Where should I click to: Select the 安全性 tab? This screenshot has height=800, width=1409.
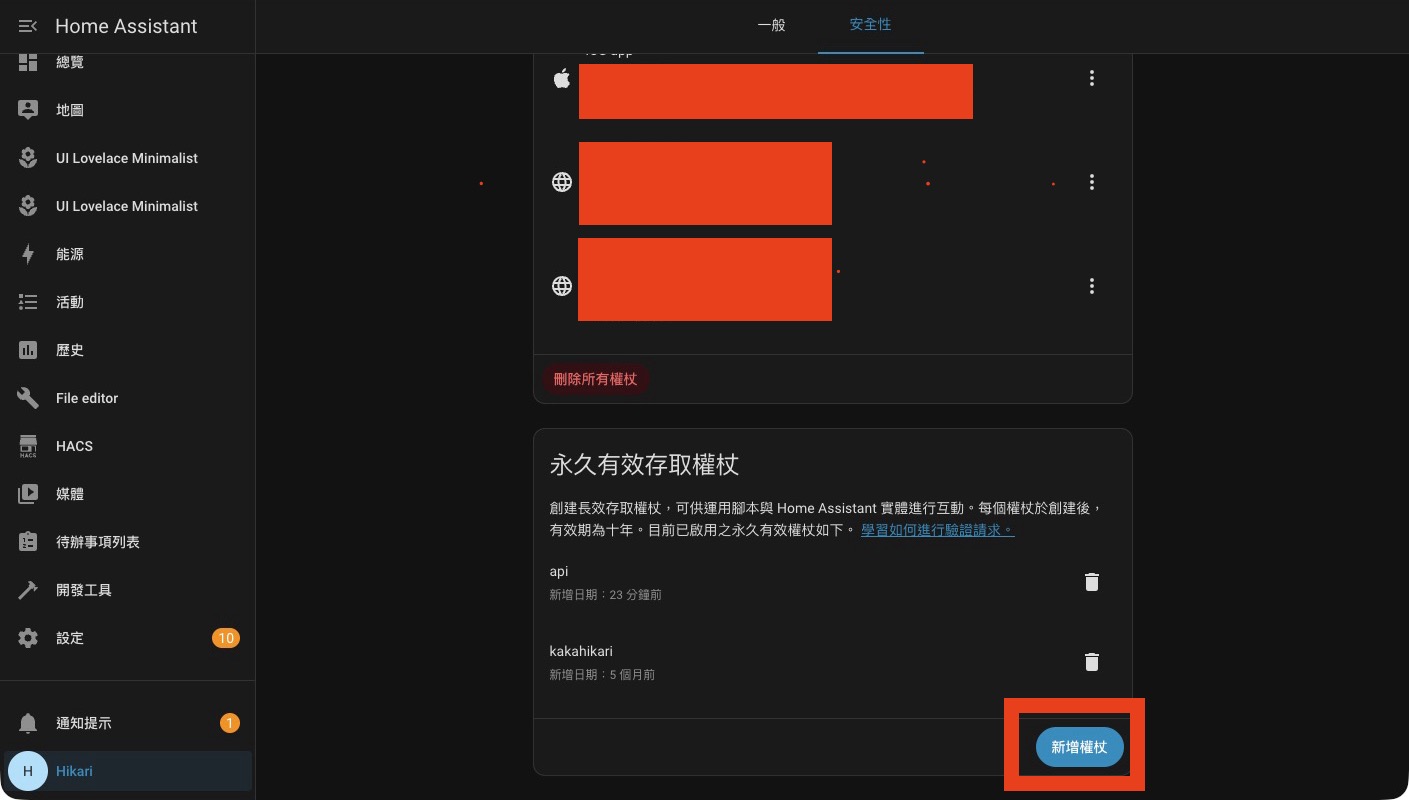tap(870, 26)
